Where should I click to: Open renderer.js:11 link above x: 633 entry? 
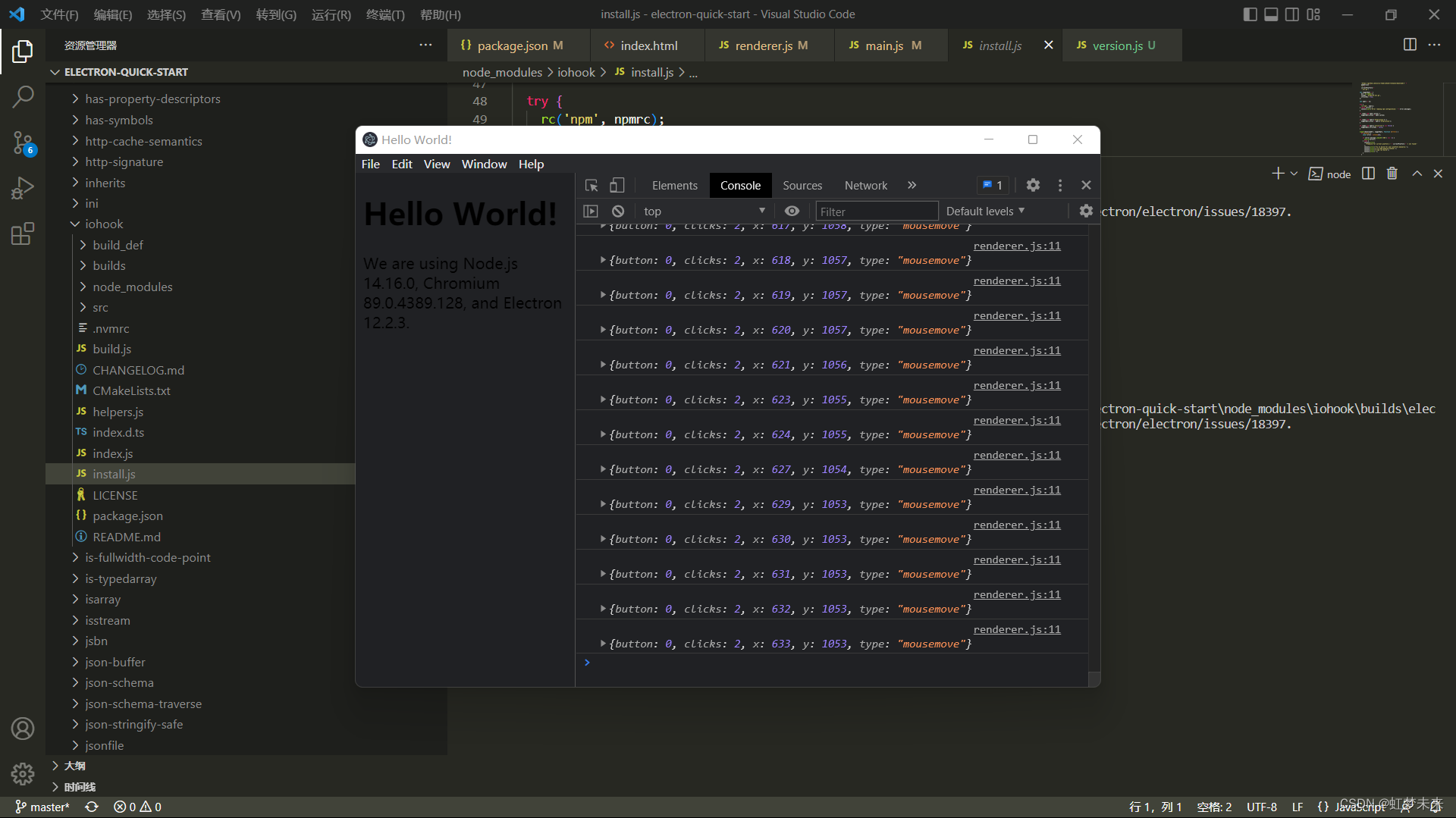pos(1017,629)
